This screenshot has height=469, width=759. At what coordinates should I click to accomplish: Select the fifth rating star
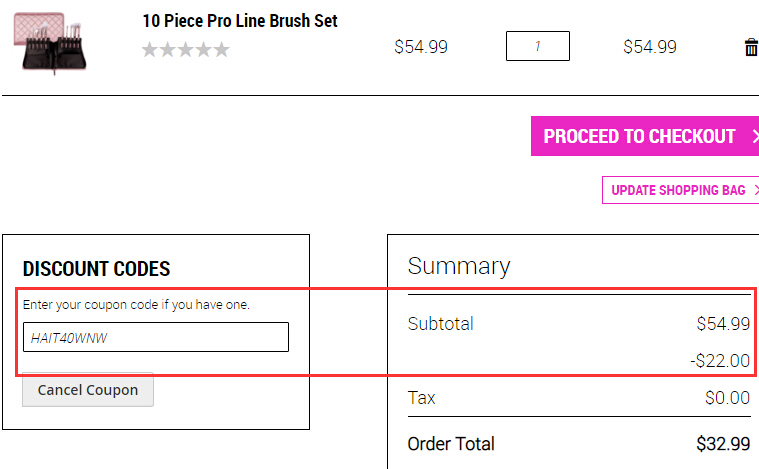221,49
